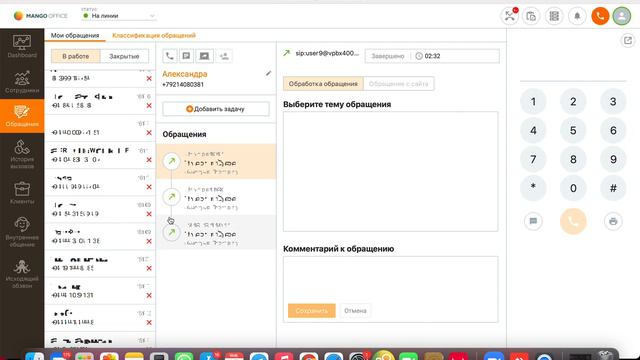Dial digit 7 on the keypad
Image resolution: width=640 pixels, height=360 pixels.
(533, 159)
